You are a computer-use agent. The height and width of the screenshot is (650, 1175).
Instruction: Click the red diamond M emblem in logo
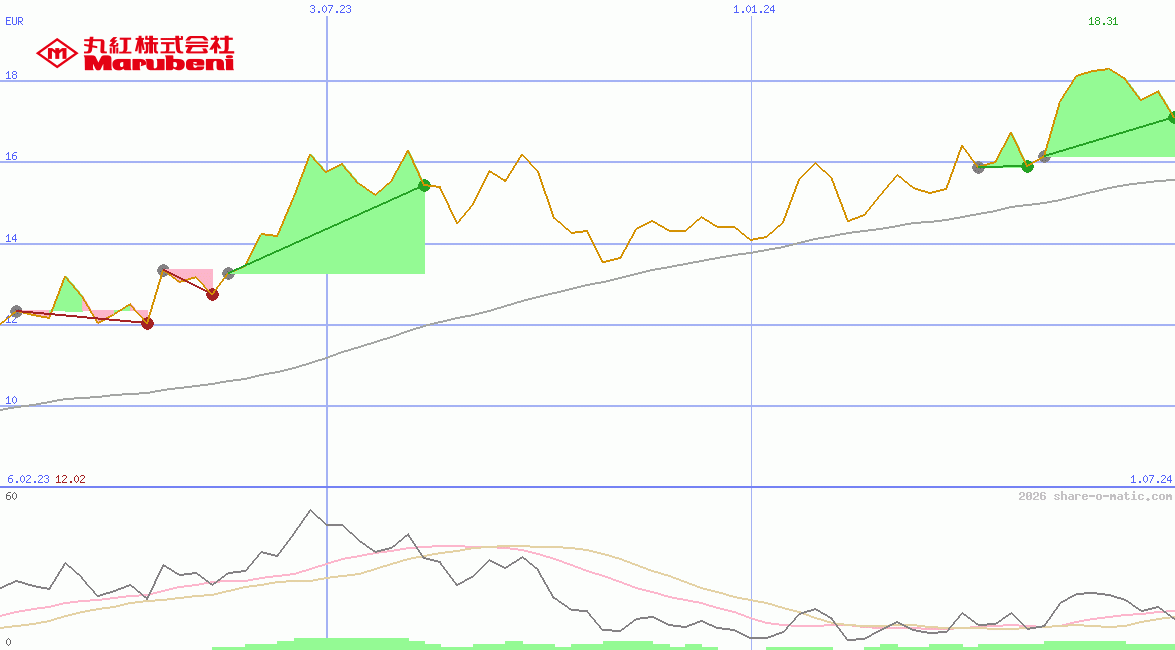(x=57, y=53)
